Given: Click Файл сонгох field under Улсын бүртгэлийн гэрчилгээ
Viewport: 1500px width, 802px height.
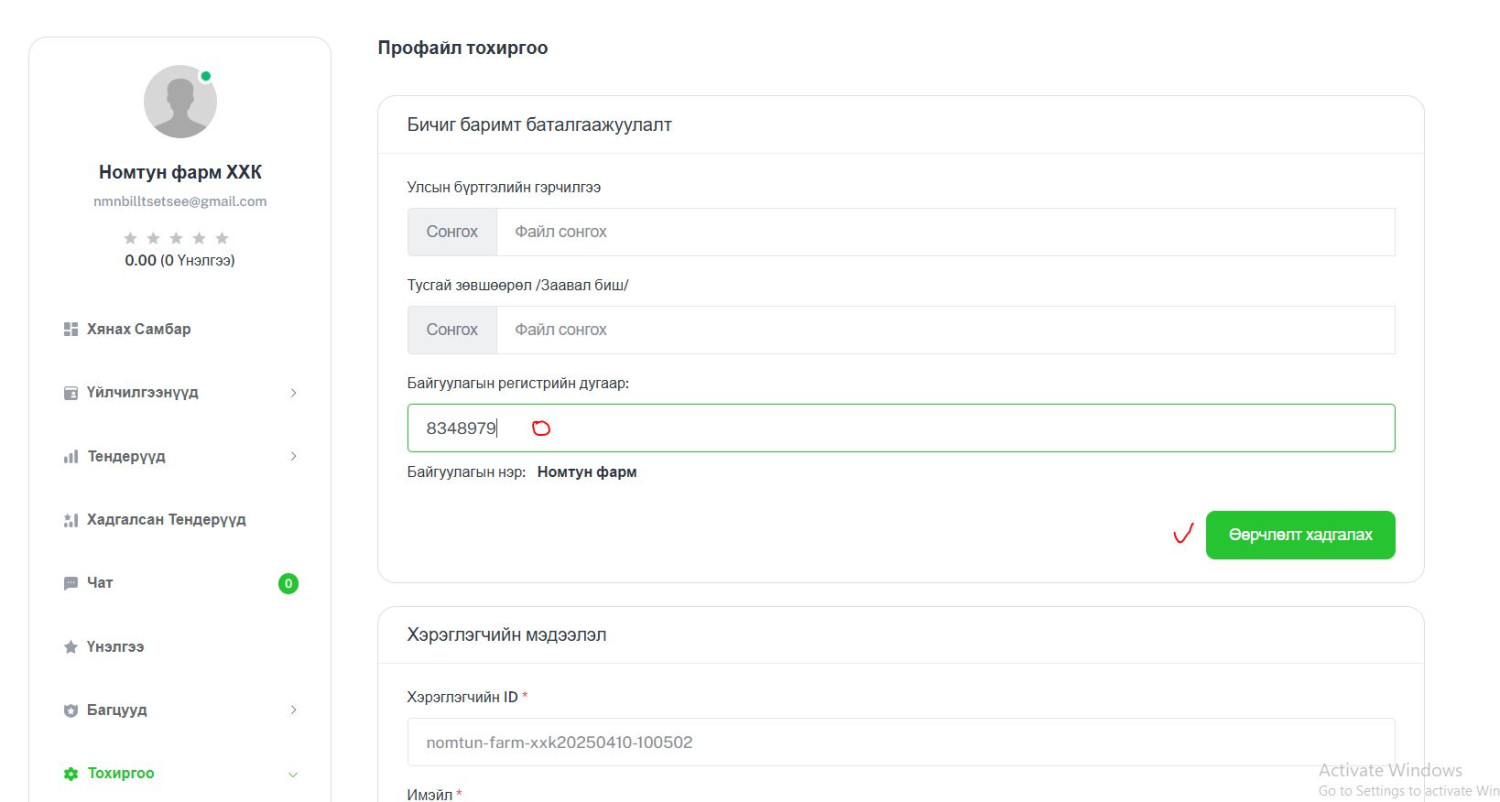Looking at the screenshot, I should tap(946, 232).
